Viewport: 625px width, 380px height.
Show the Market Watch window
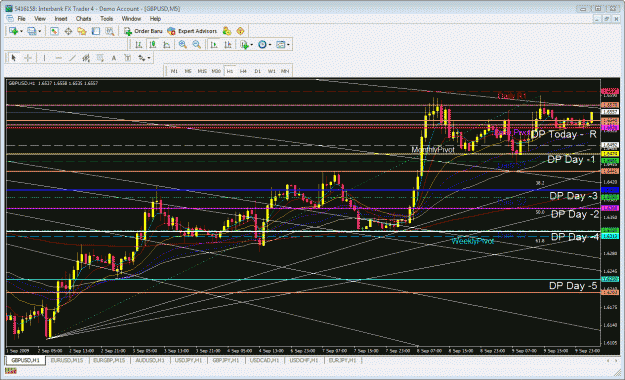55,31
